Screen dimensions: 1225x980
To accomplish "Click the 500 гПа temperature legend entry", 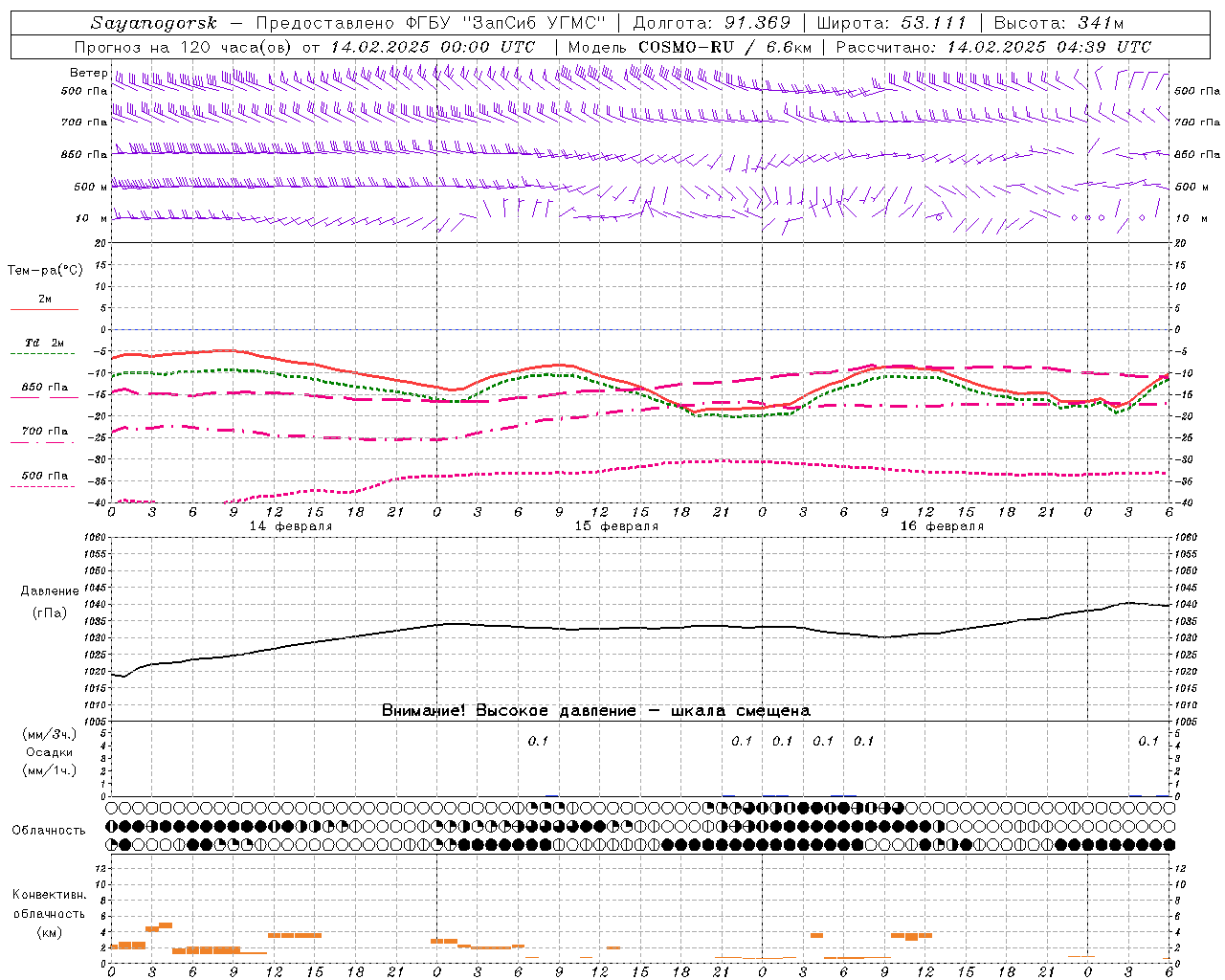I will coord(45,476).
